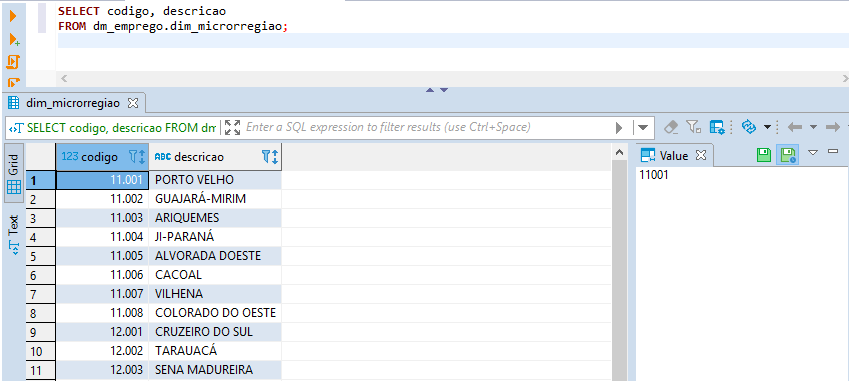Open the filter history dropdown arrow
Image resolution: width=849 pixels, height=381 pixels.
tap(643, 128)
